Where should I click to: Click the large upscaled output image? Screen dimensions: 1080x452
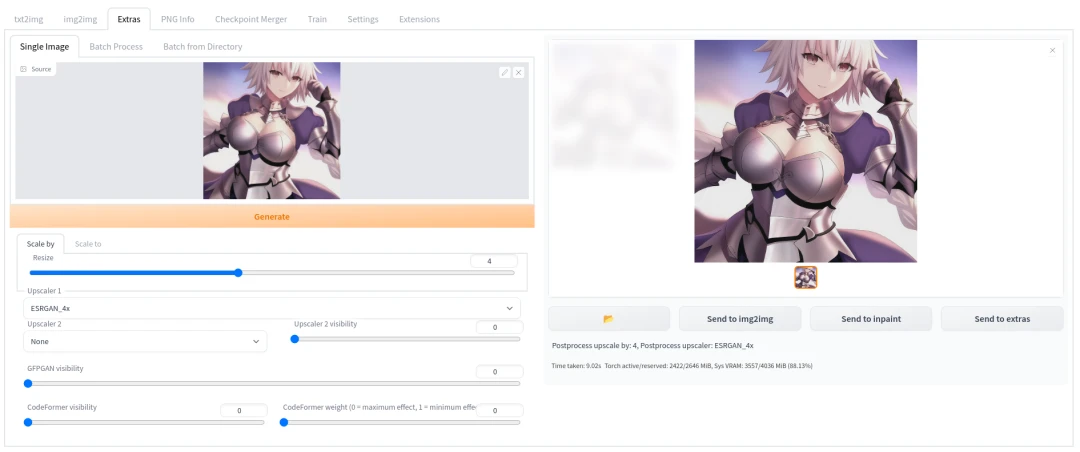click(805, 151)
